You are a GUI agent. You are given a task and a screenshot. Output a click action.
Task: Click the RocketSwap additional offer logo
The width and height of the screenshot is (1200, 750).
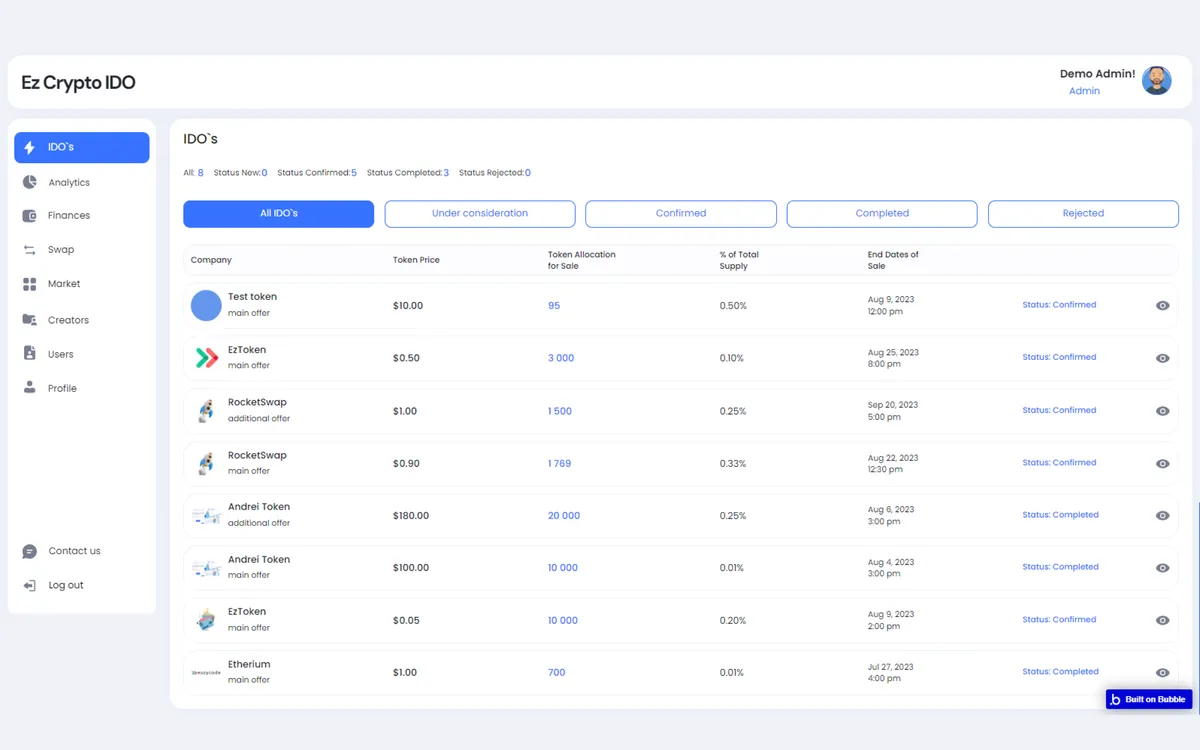point(206,410)
